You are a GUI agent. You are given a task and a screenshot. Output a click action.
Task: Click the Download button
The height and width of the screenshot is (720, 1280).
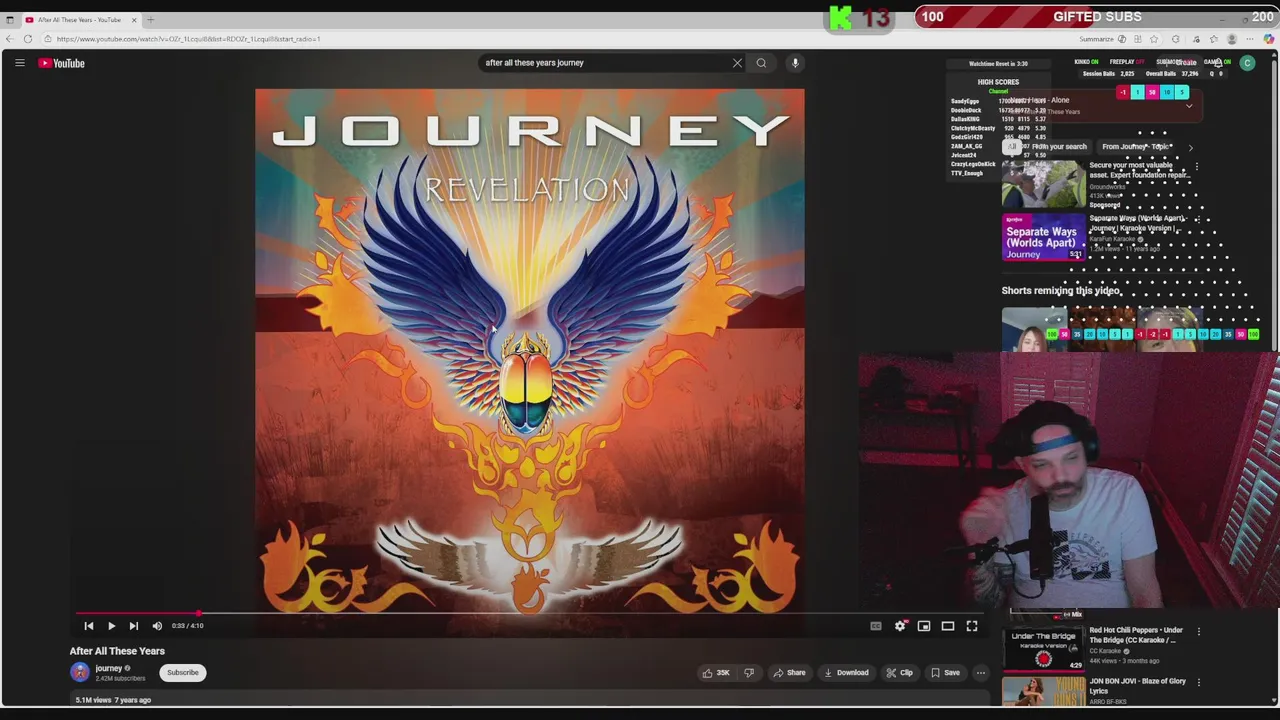(x=846, y=673)
